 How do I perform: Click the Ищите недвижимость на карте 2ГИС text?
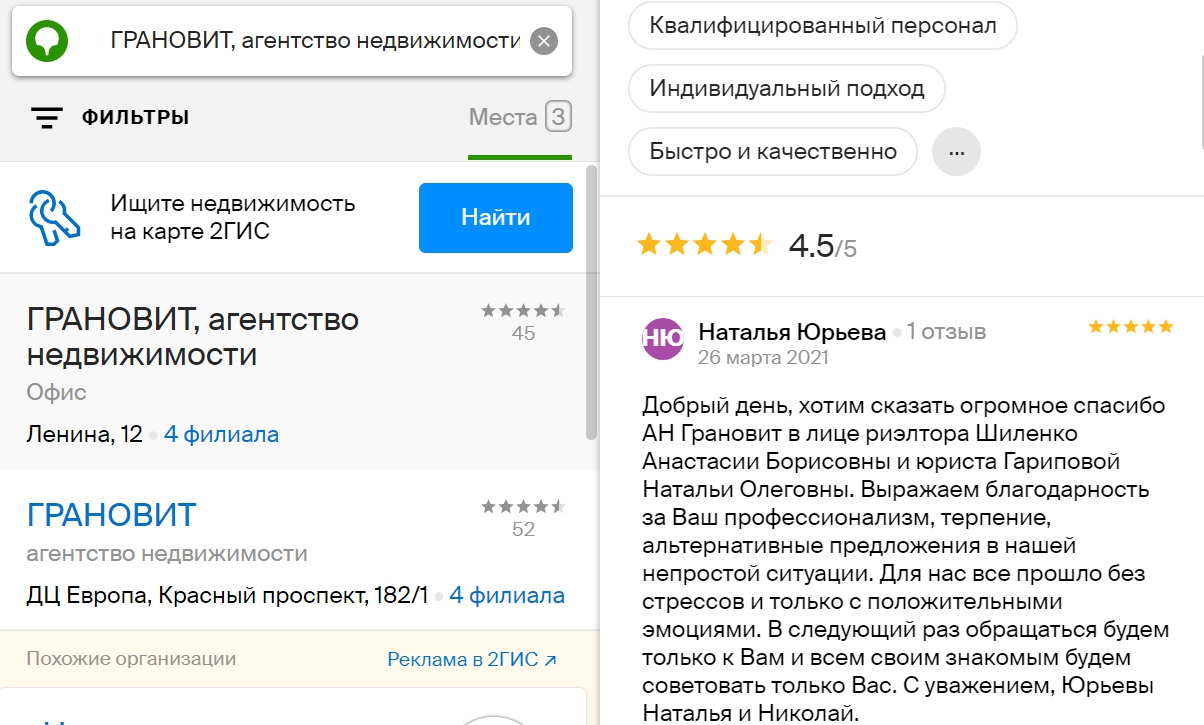(233, 218)
